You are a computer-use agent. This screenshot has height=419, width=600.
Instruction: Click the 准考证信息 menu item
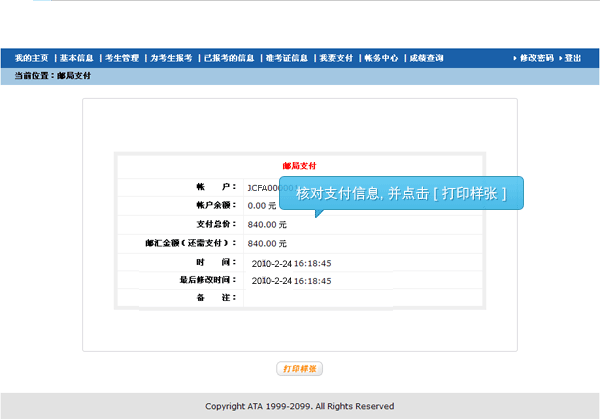[287, 58]
